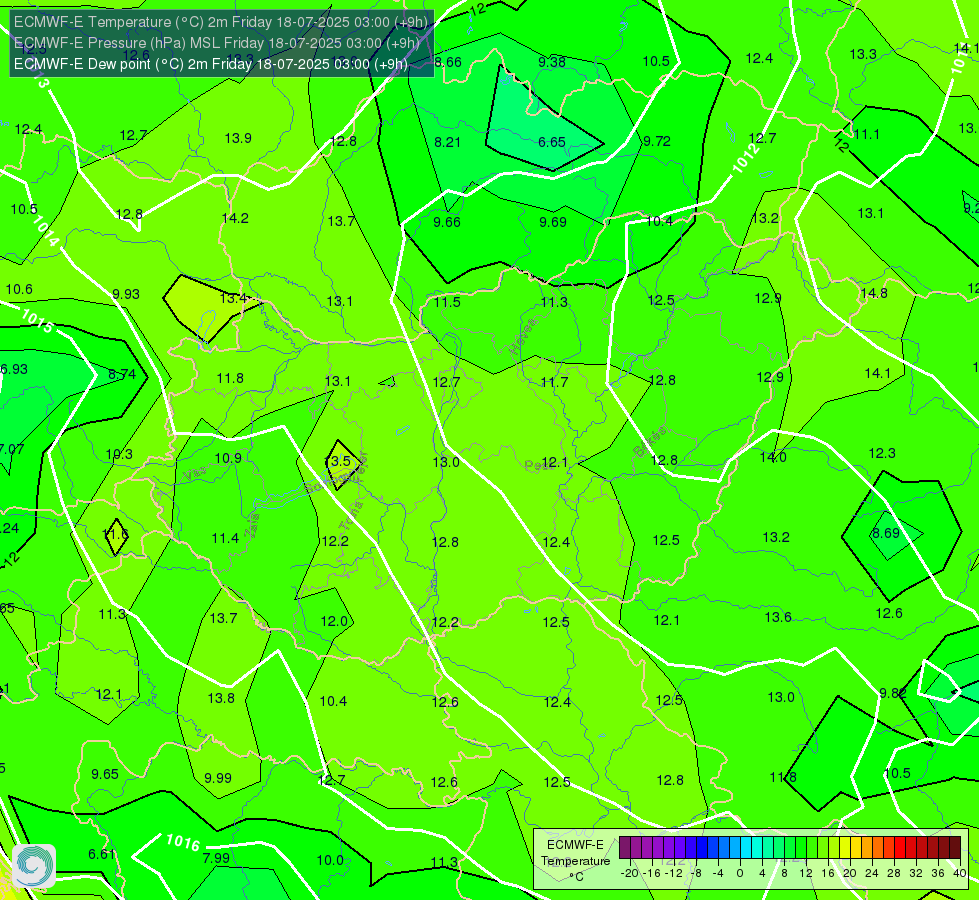Click the 8.21 temperature value

[x=447, y=142]
